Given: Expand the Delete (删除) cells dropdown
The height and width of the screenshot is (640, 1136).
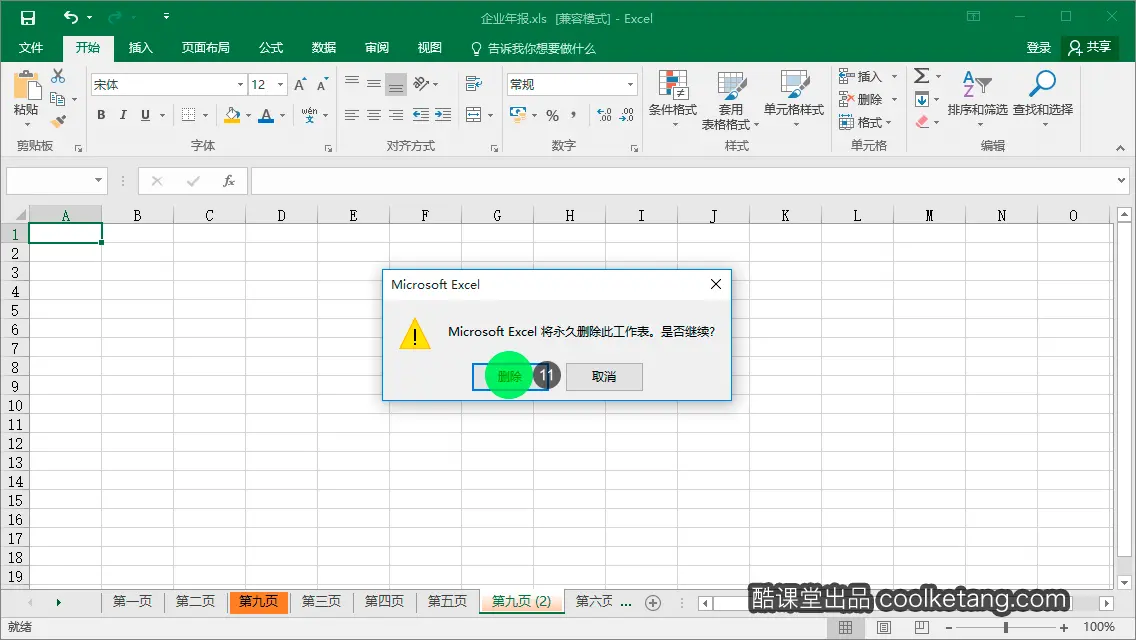Looking at the screenshot, I should pyautogui.click(x=895, y=99).
